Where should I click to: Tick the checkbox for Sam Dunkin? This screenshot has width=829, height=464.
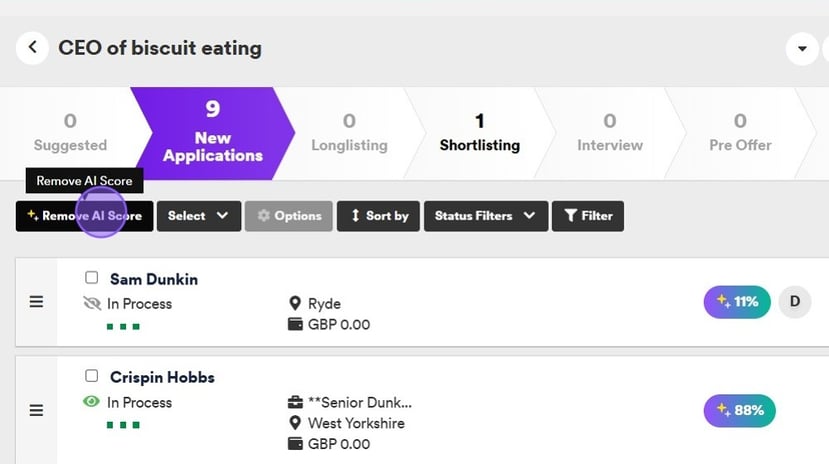[x=92, y=278]
